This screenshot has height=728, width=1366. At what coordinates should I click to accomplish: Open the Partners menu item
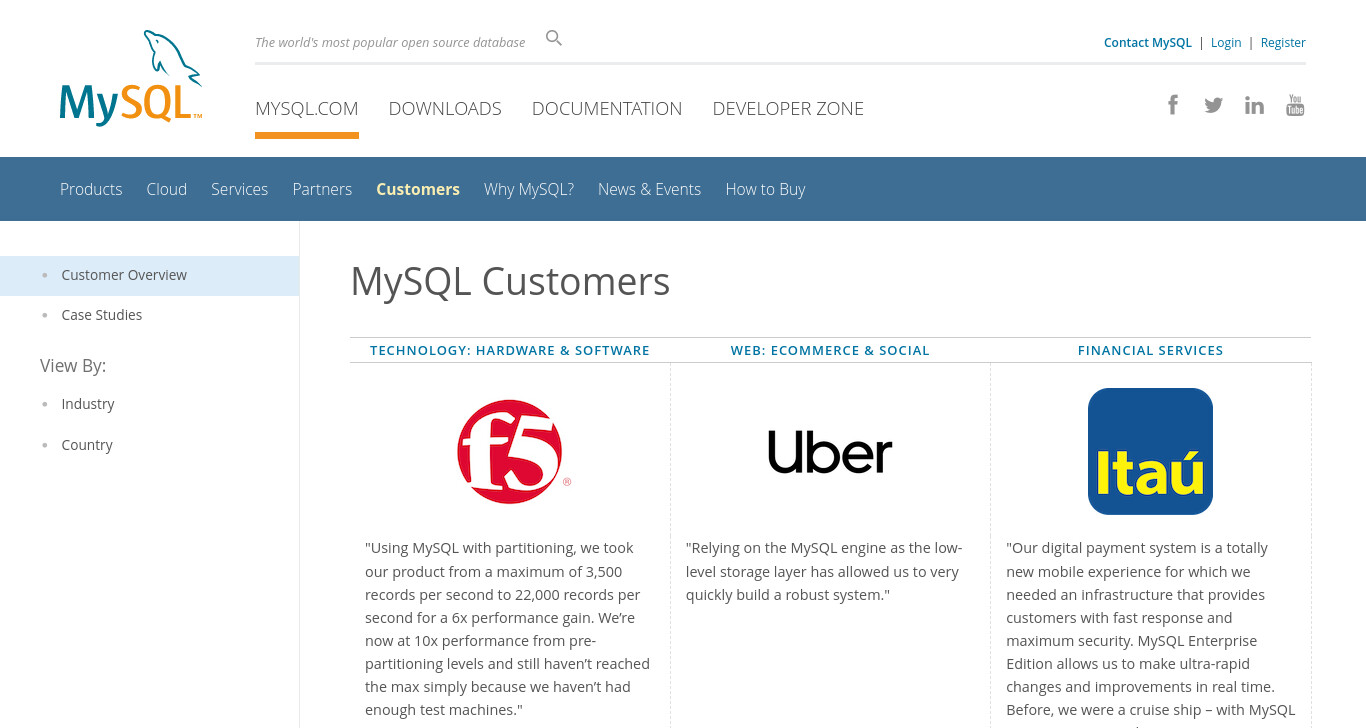(x=322, y=189)
